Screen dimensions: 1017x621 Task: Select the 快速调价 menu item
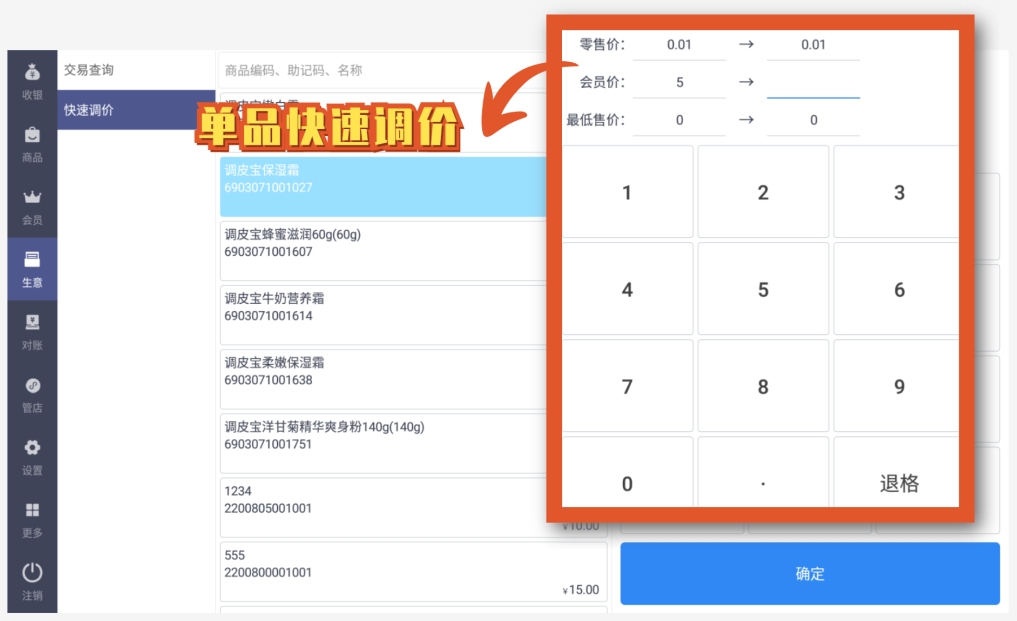point(135,110)
